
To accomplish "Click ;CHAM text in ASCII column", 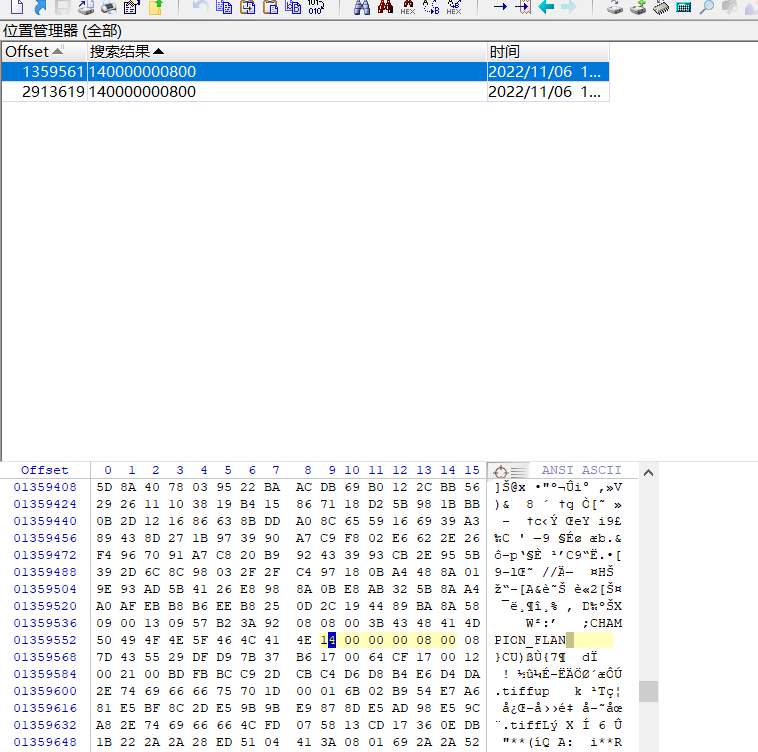I will tap(602, 623).
